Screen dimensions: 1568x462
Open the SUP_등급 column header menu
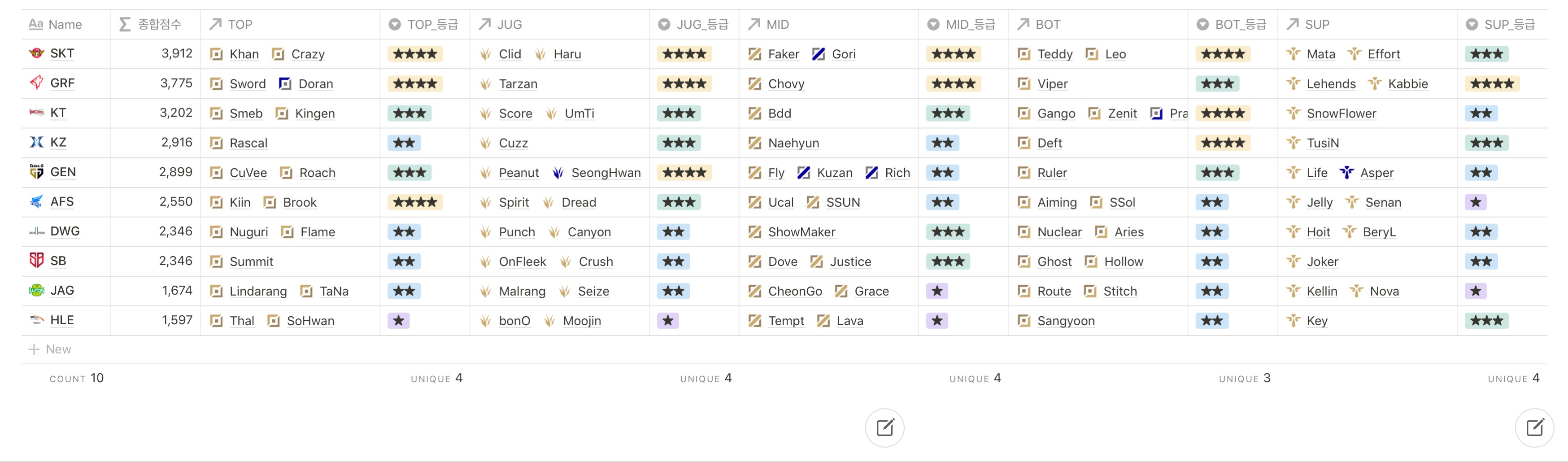tap(1501, 24)
